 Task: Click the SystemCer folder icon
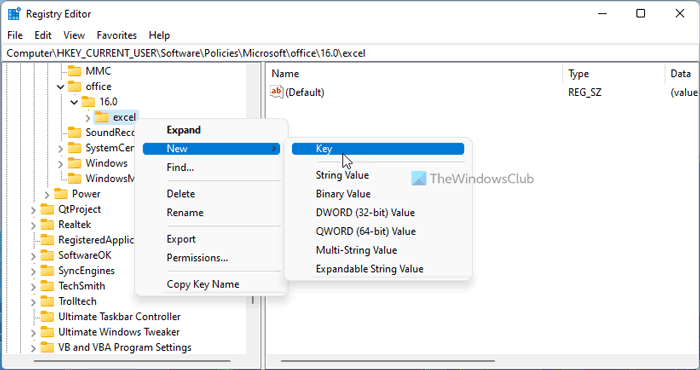coord(75,148)
